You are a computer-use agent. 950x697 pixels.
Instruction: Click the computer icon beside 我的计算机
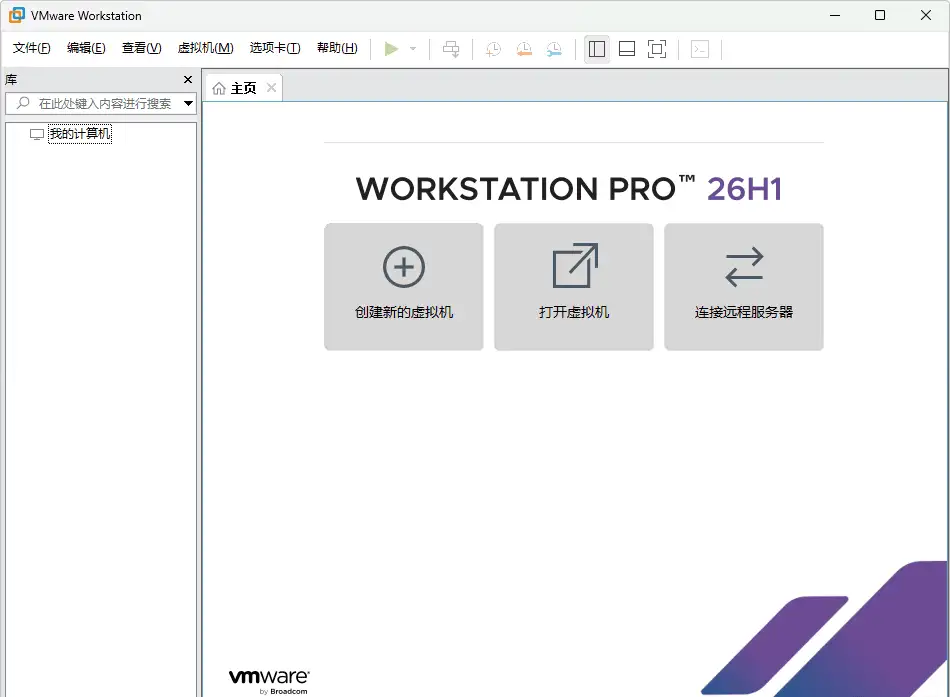[37, 135]
